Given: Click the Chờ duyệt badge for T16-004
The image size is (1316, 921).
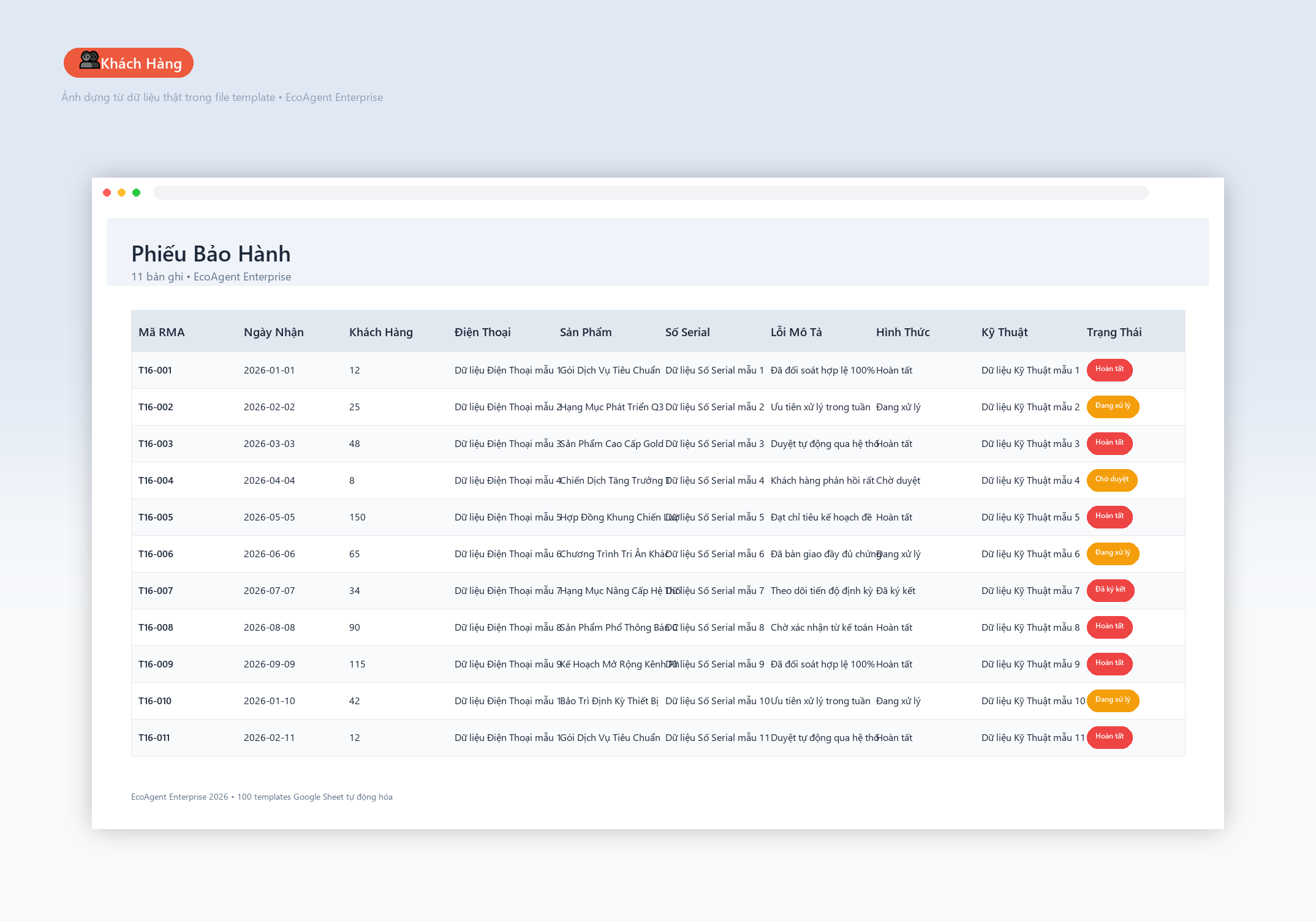Looking at the screenshot, I should 1112,480.
